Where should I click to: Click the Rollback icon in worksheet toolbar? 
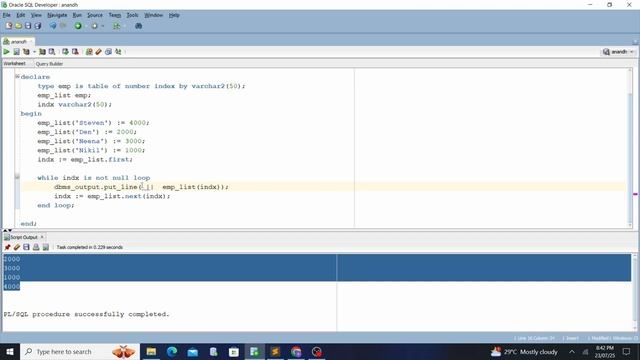[75, 52]
